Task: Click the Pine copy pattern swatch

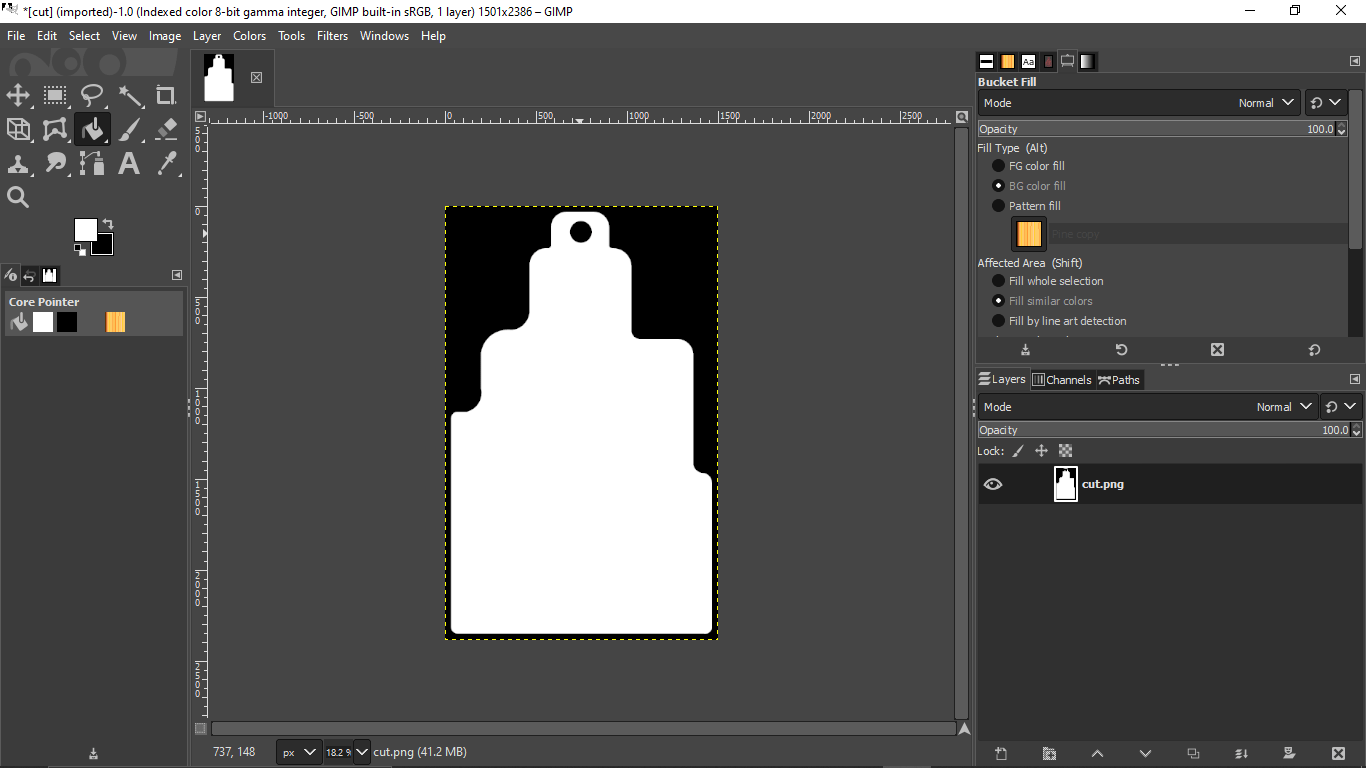Action: [1029, 234]
